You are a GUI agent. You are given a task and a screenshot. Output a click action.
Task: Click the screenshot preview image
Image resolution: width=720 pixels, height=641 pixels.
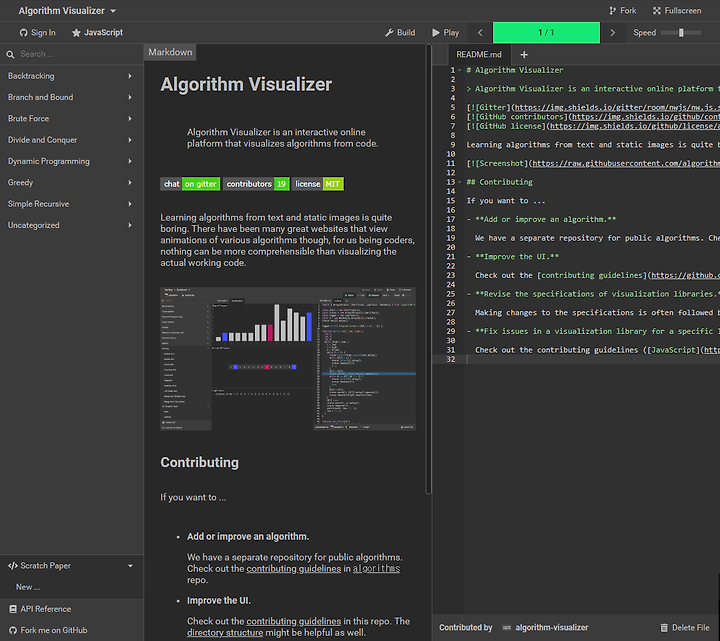[x=288, y=359]
